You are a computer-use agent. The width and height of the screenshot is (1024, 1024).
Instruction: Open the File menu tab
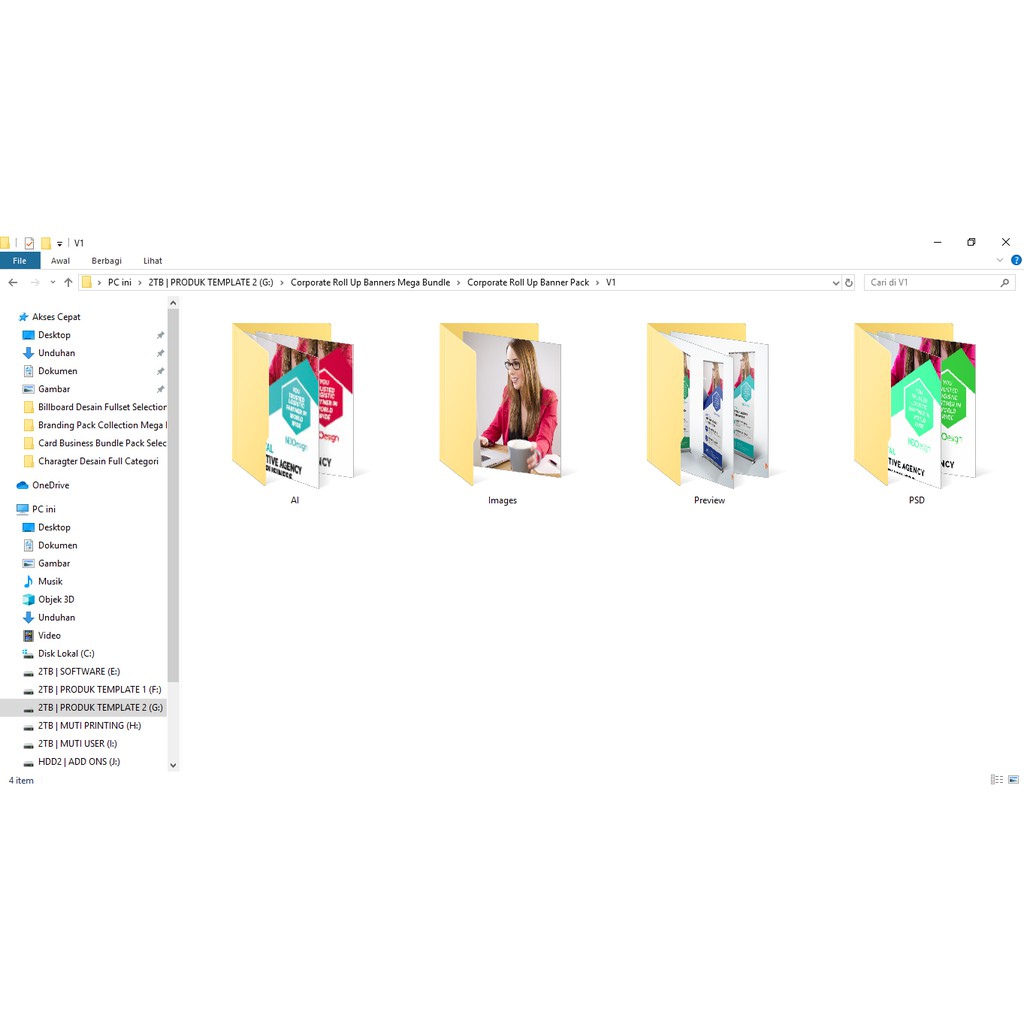[20, 261]
